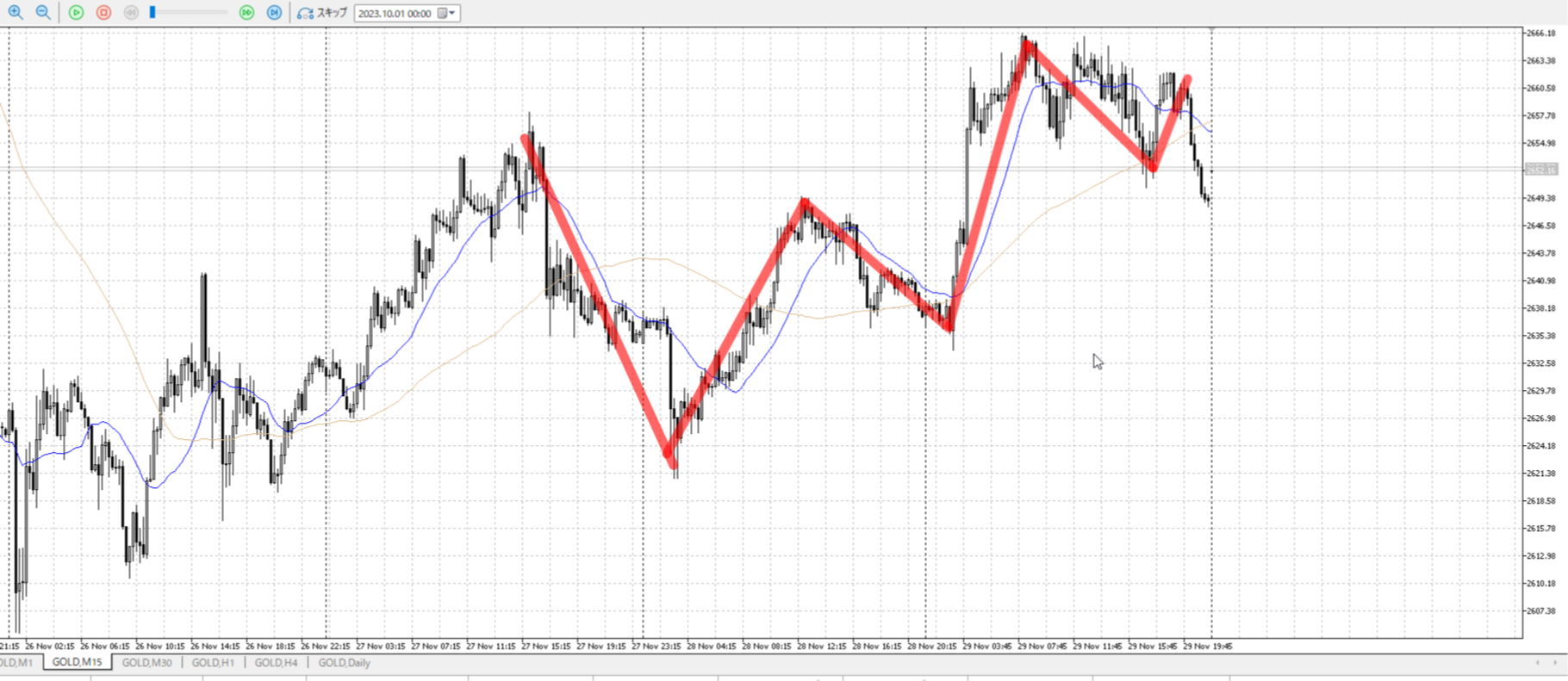Screen dimensions: 1568x681
Task: Click the zoom out magnifier icon
Action: [x=42, y=12]
